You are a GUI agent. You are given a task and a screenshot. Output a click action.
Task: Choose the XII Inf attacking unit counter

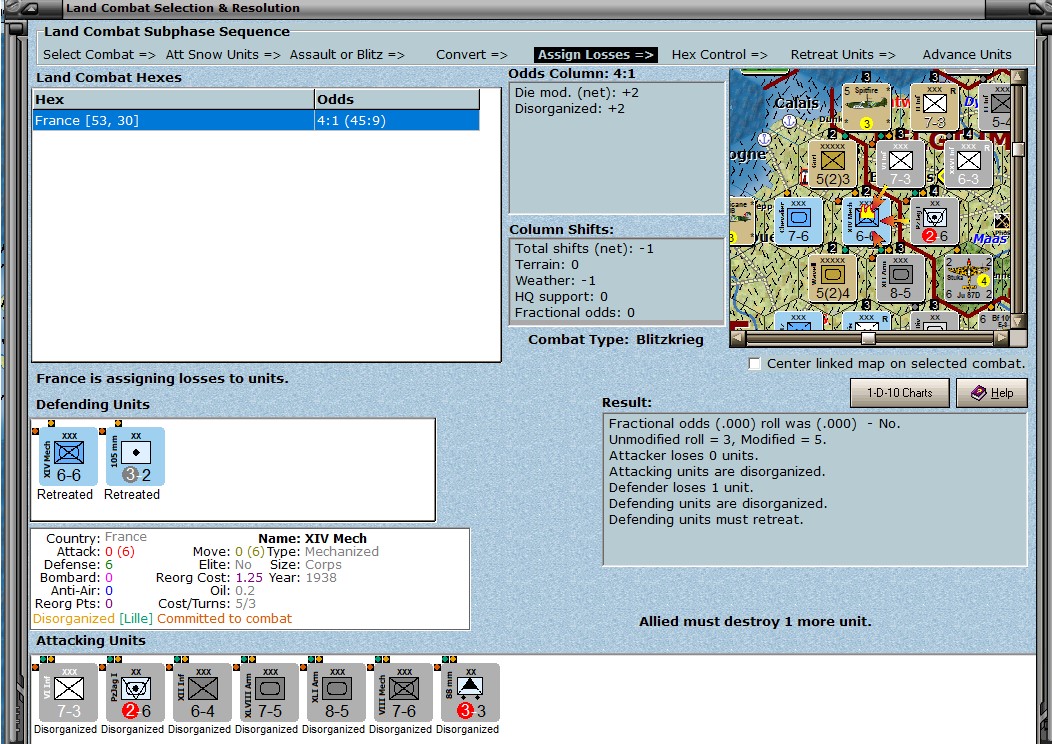coord(203,693)
